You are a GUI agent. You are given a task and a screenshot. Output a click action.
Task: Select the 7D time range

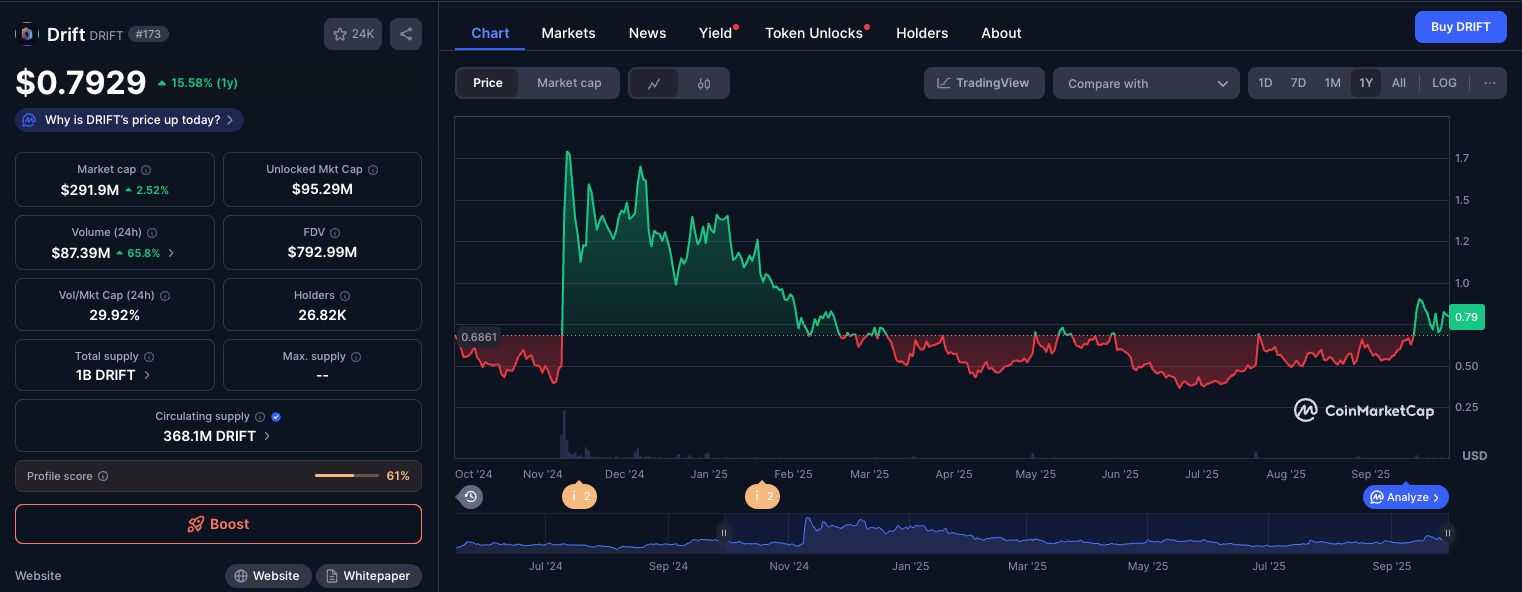(1298, 83)
